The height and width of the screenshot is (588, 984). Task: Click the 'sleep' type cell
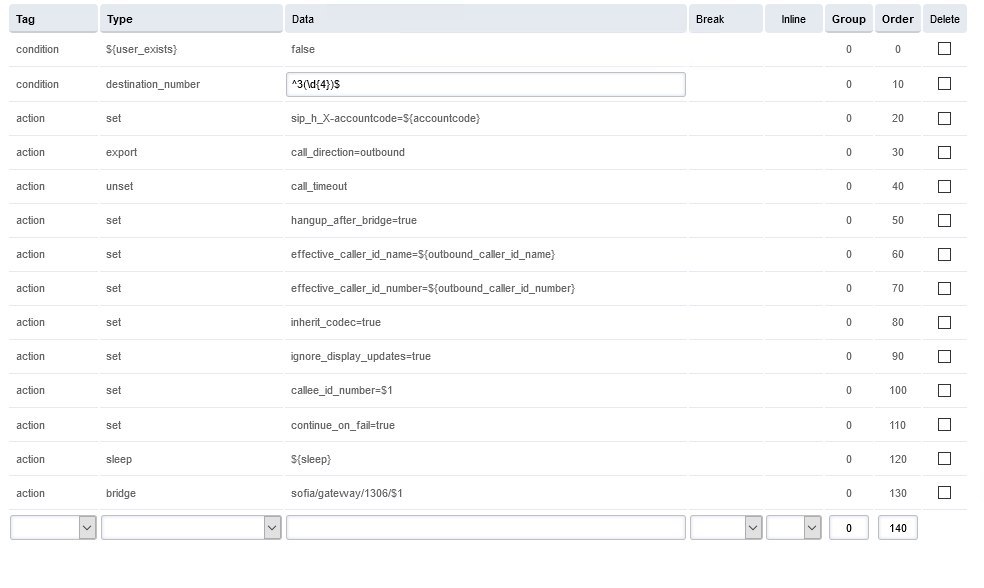[119, 459]
